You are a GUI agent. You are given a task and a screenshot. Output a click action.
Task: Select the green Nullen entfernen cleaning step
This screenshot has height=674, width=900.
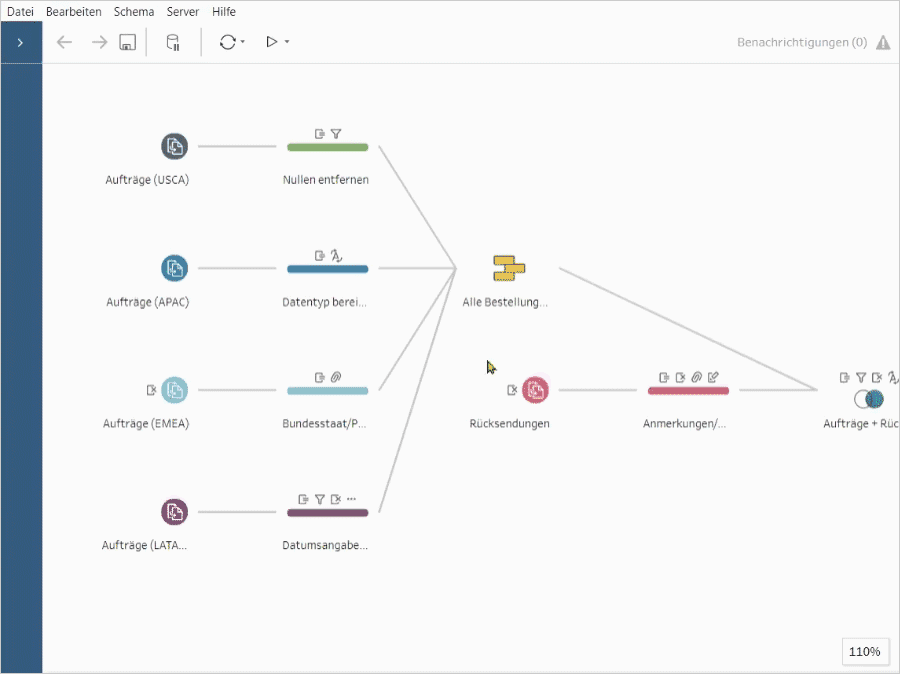pyautogui.click(x=327, y=146)
